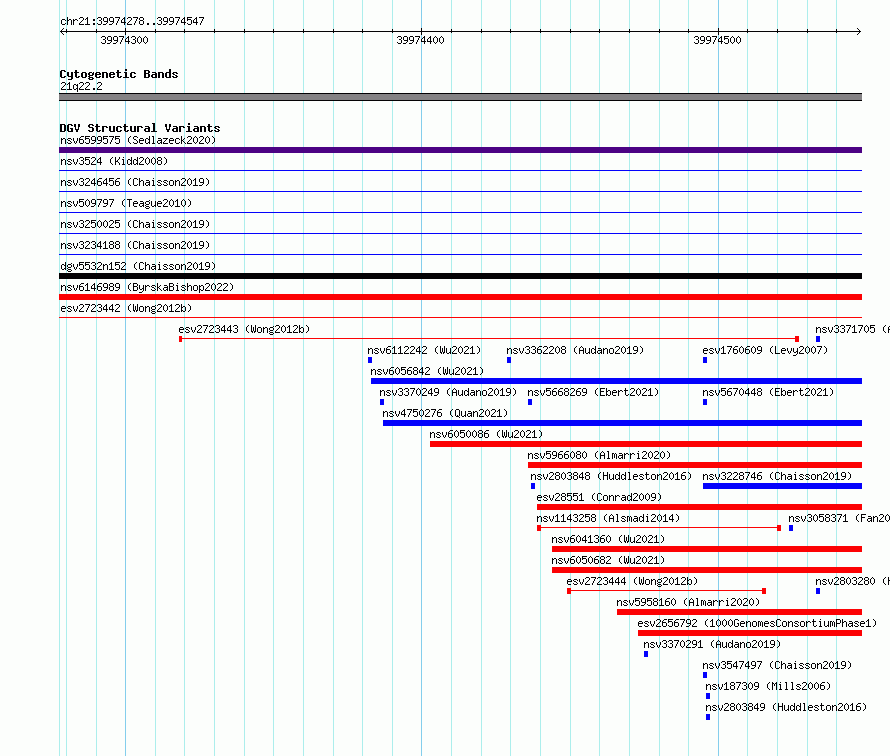The height and width of the screenshot is (756, 890).
Task: Select nsv3250025 (Chaisson2019) label
Action: tap(135, 224)
